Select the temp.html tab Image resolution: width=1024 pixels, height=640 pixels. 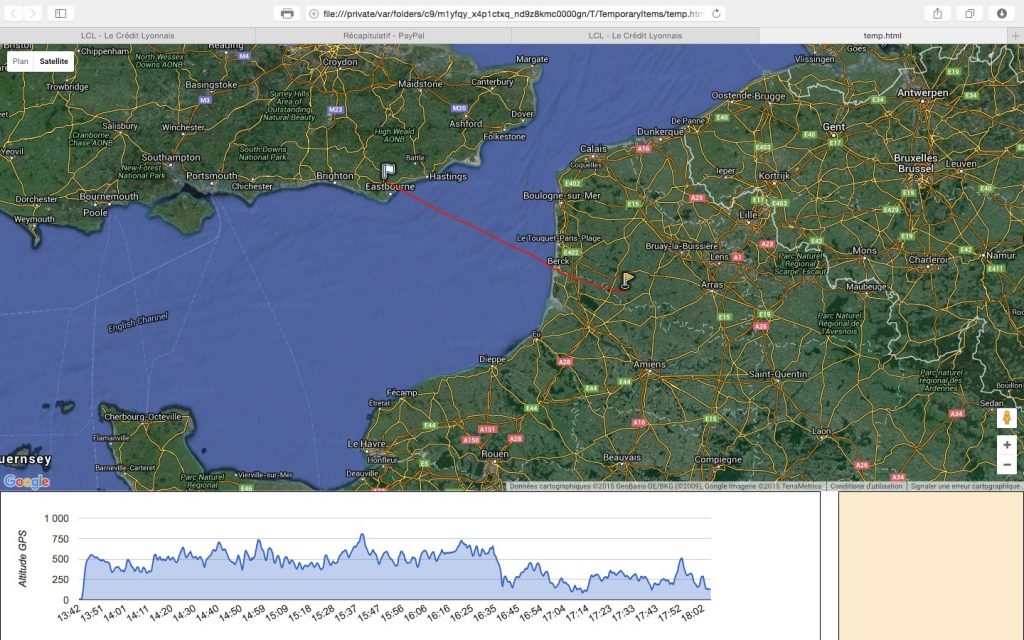(882, 36)
